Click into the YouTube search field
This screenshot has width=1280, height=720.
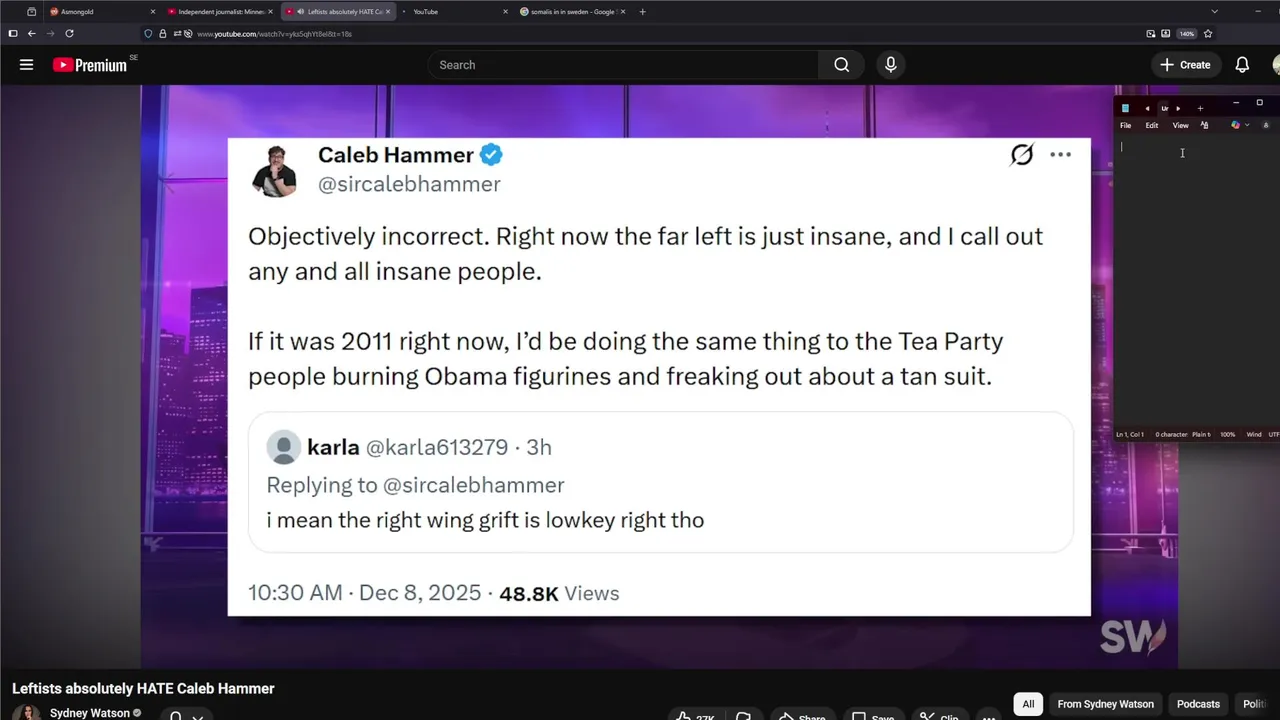pyautogui.click(x=625, y=65)
